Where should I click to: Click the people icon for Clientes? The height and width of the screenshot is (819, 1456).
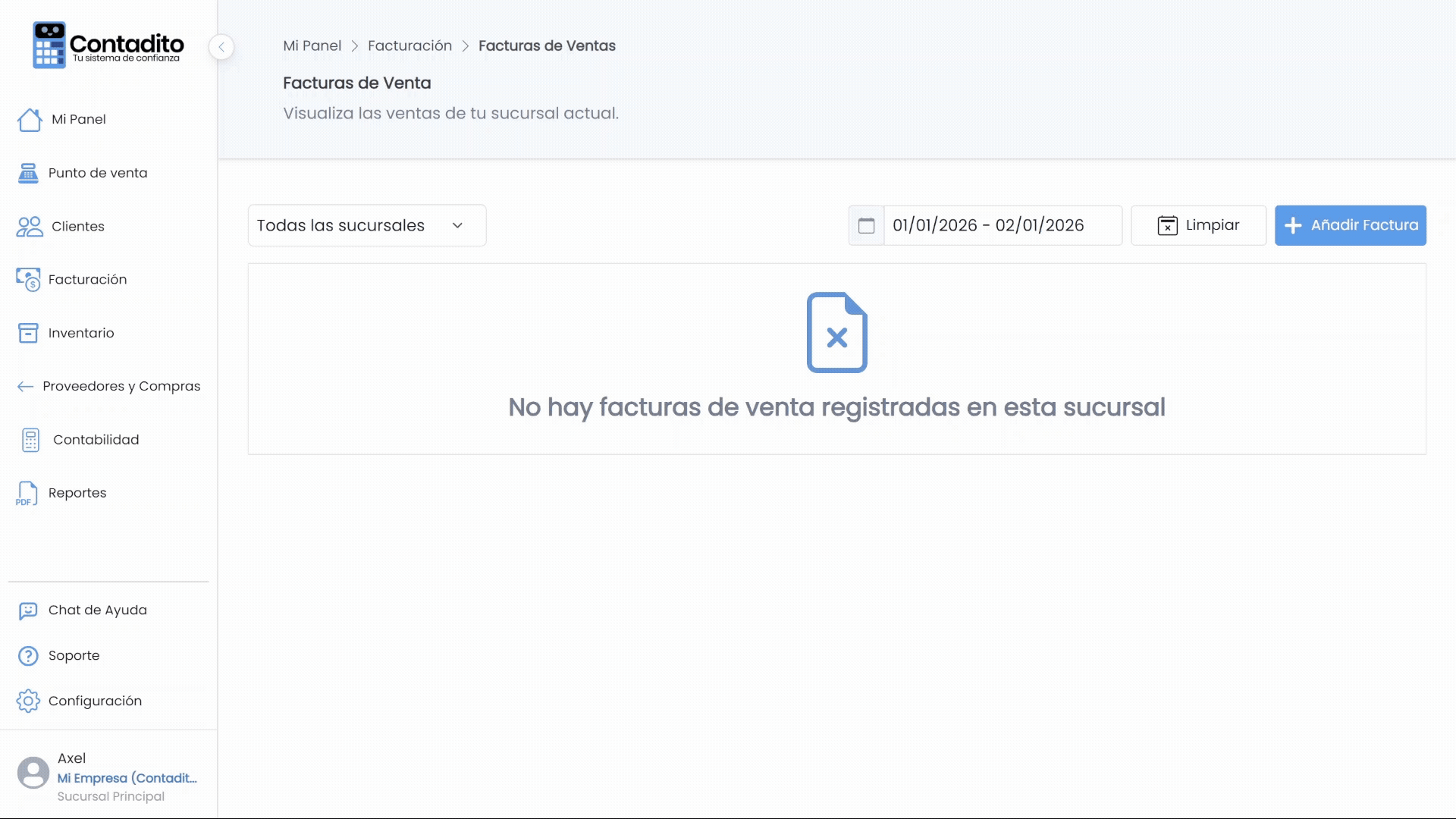pyautogui.click(x=30, y=227)
